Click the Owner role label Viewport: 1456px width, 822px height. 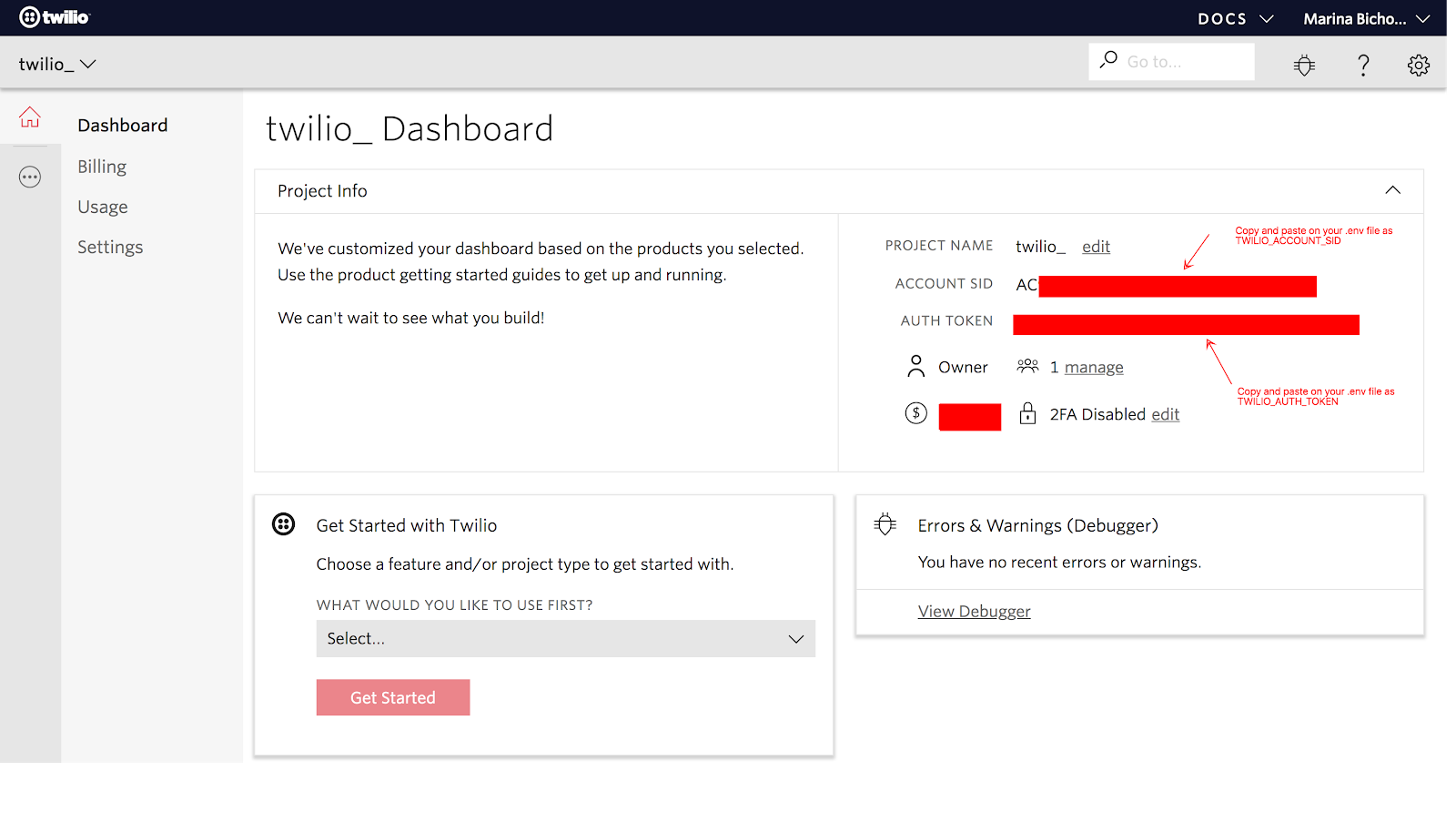(x=963, y=368)
